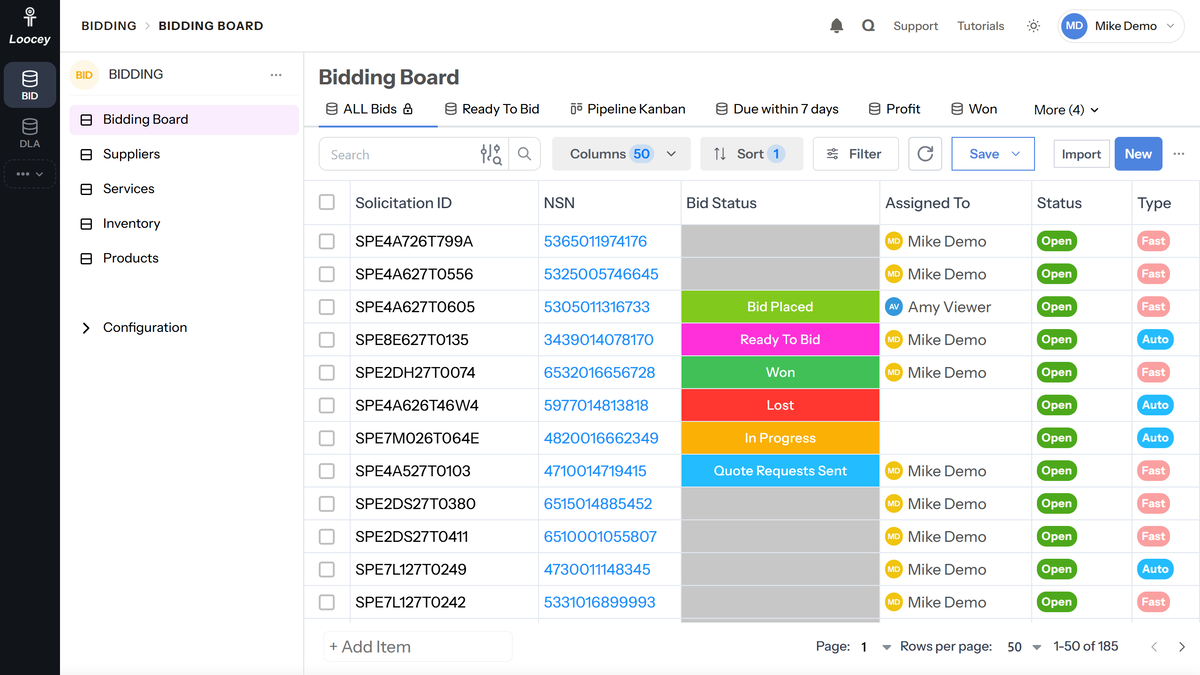Refresh the bidding table

point(925,154)
